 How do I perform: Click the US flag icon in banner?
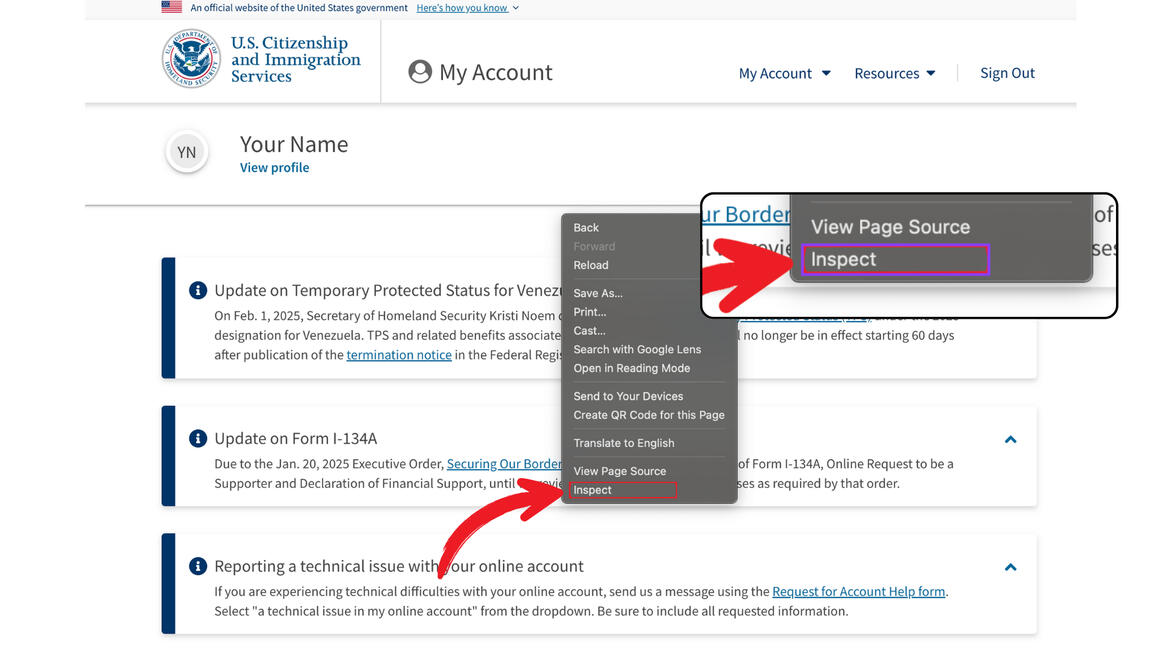pyautogui.click(x=172, y=7)
